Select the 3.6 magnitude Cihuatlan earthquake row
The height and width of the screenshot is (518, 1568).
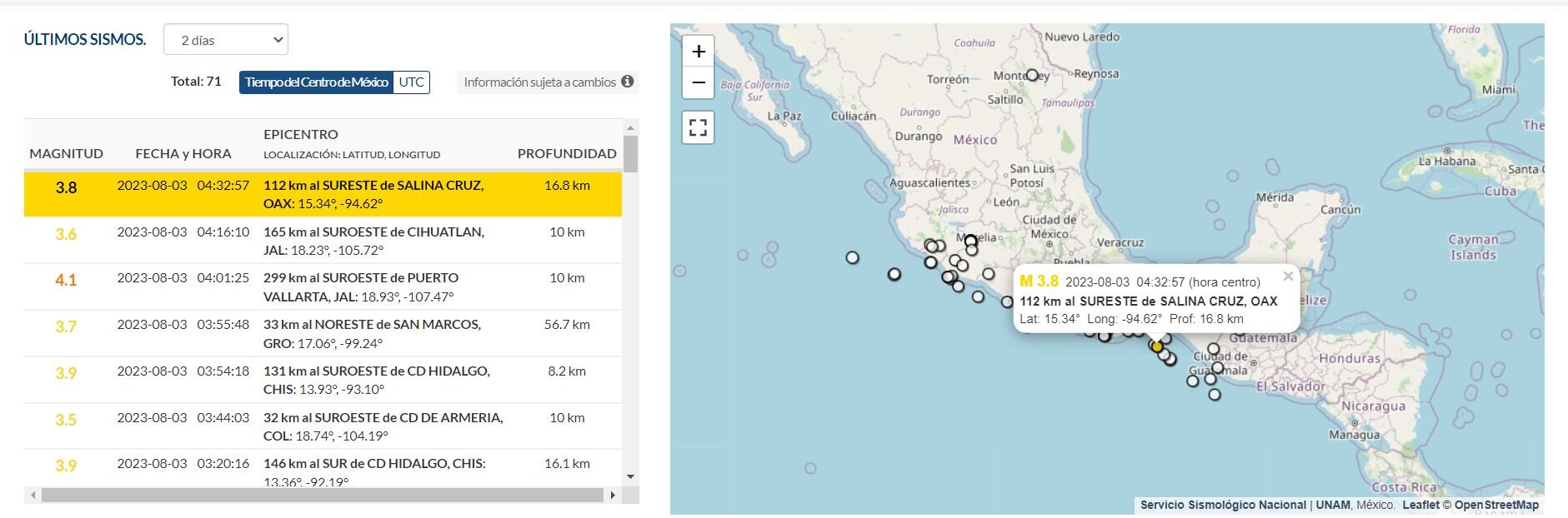pyautogui.click(x=323, y=241)
